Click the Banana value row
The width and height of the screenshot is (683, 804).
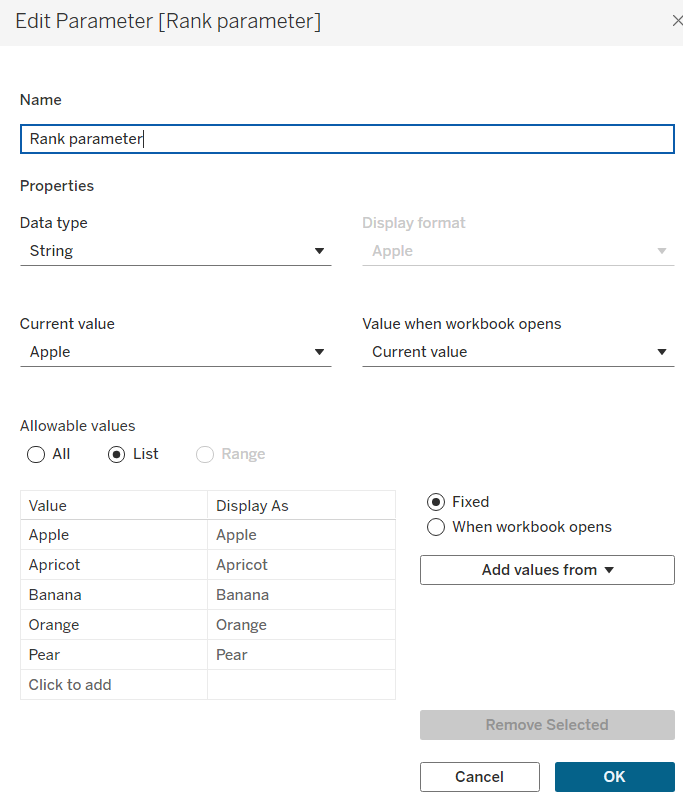pos(113,595)
